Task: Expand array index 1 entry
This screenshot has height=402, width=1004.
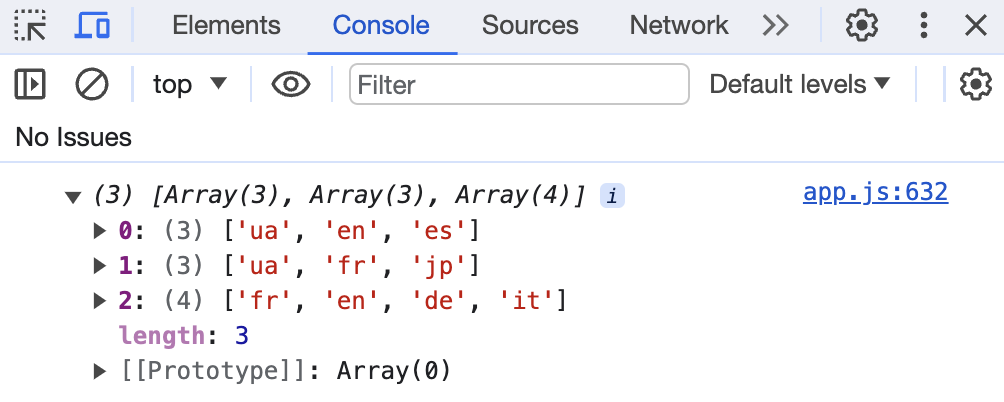Action: [99, 266]
